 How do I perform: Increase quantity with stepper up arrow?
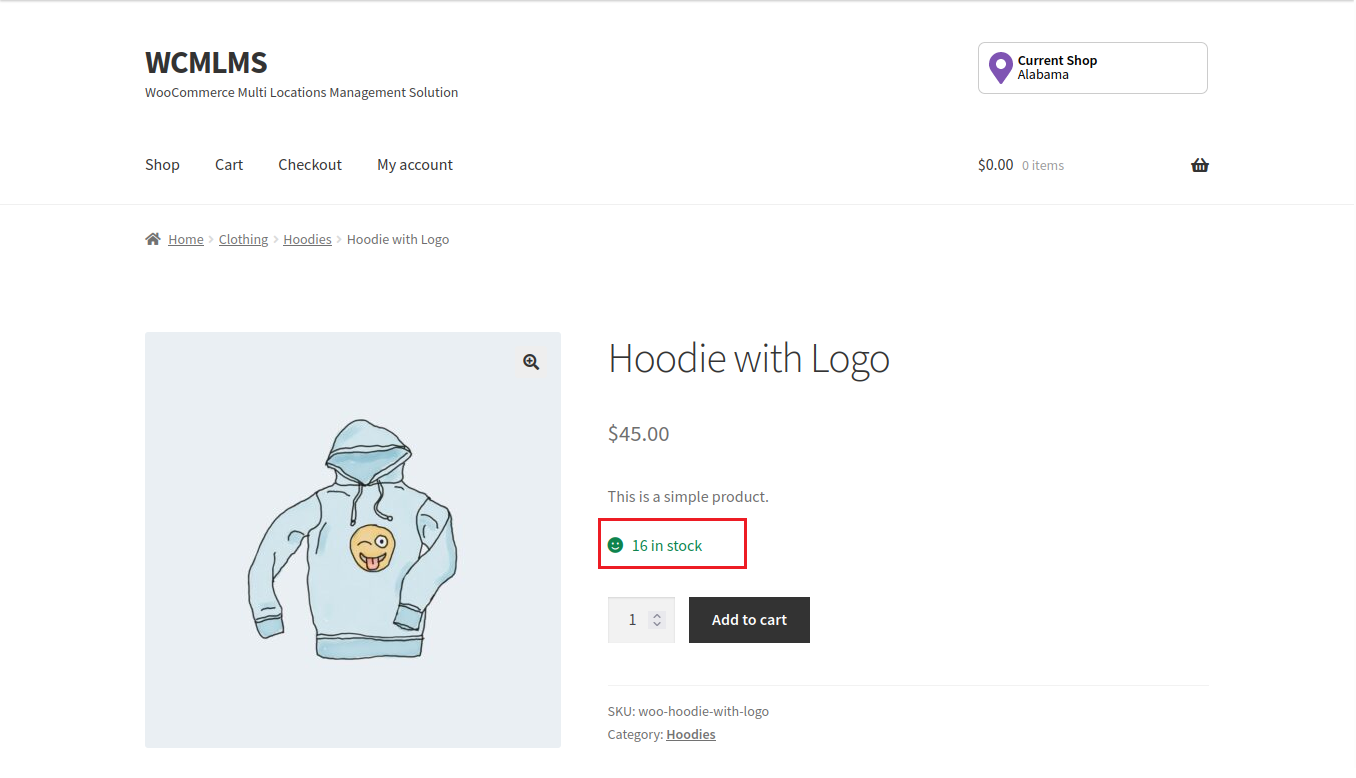pyautogui.click(x=657, y=615)
